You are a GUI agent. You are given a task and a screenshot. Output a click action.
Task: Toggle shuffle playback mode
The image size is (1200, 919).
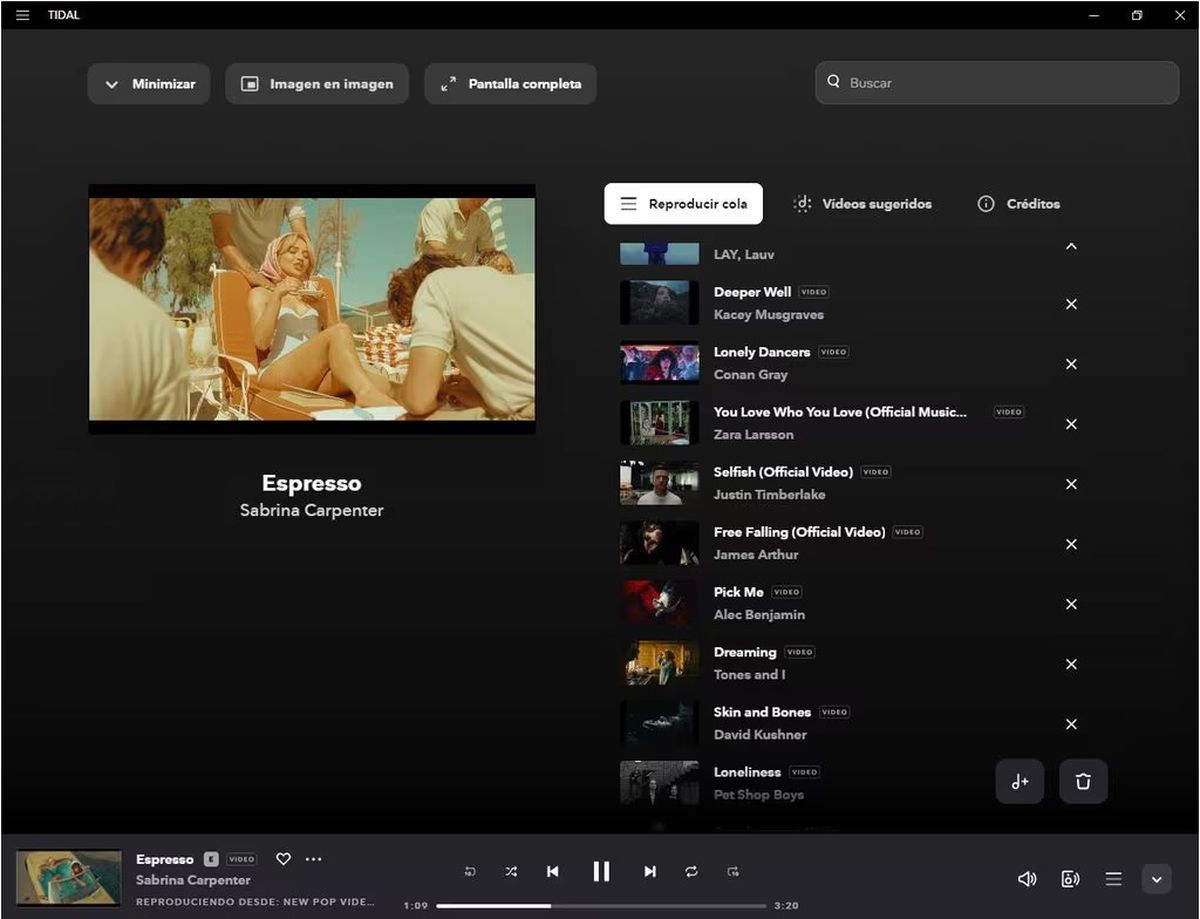(x=511, y=872)
